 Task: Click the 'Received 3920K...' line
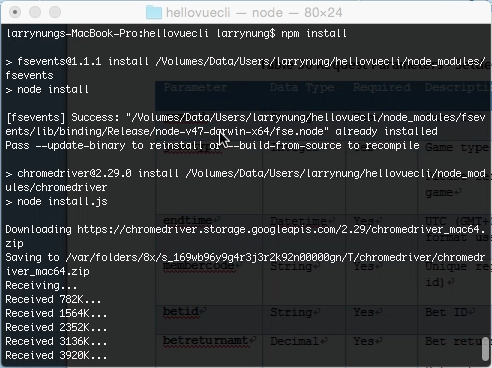[56, 356]
